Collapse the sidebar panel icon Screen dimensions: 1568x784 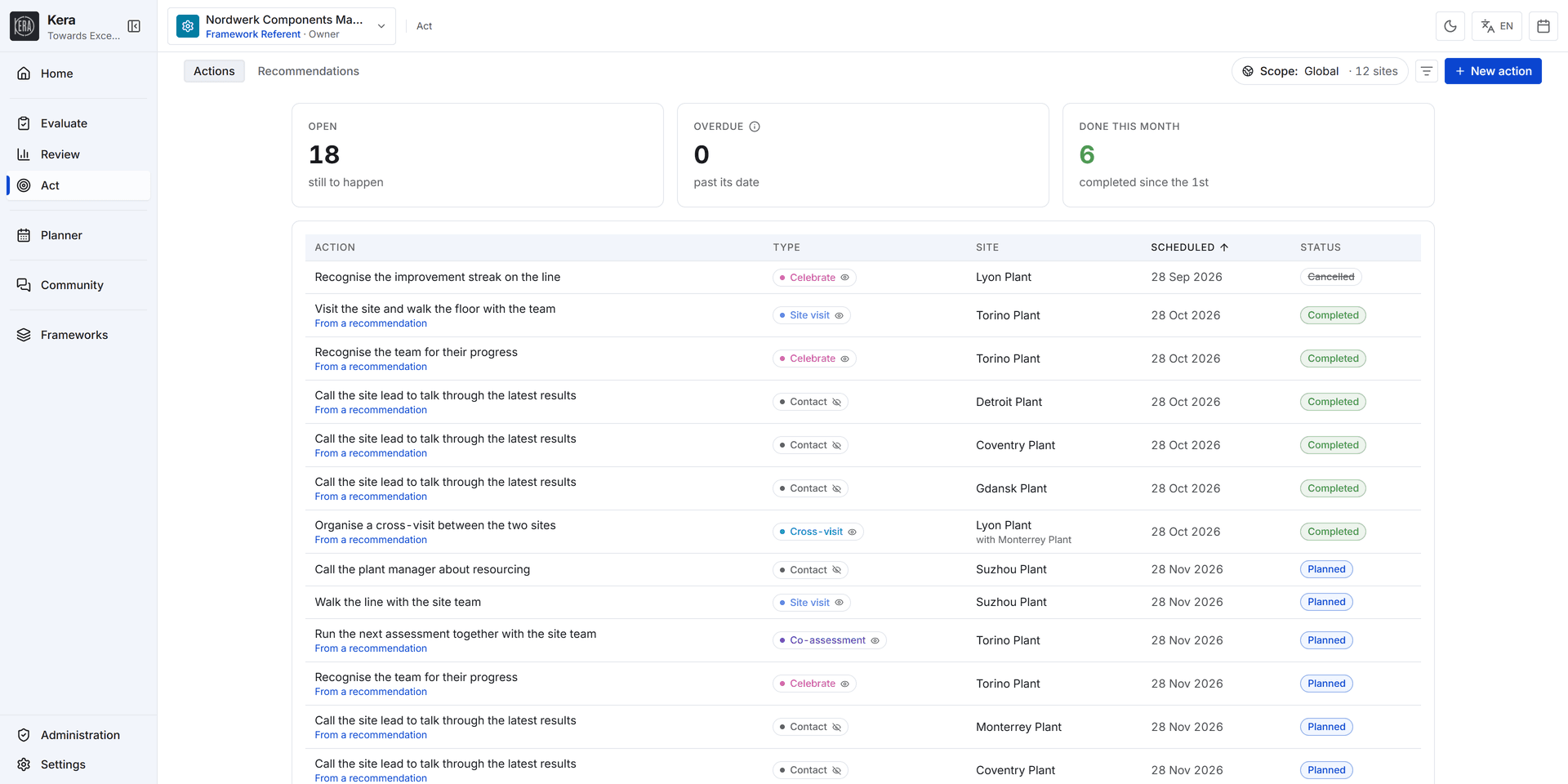pyautogui.click(x=134, y=26)
